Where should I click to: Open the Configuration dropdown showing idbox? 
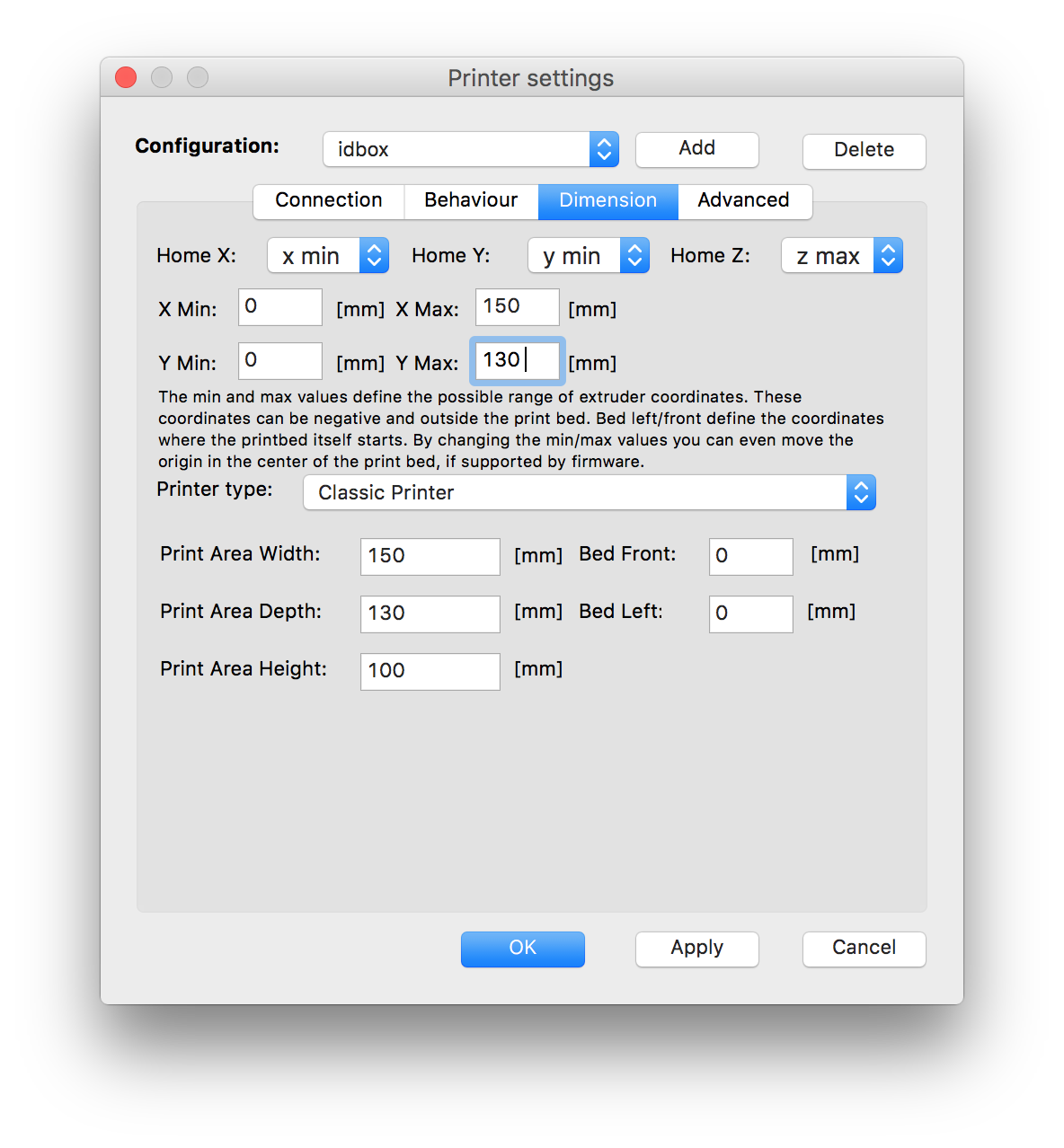470,149
